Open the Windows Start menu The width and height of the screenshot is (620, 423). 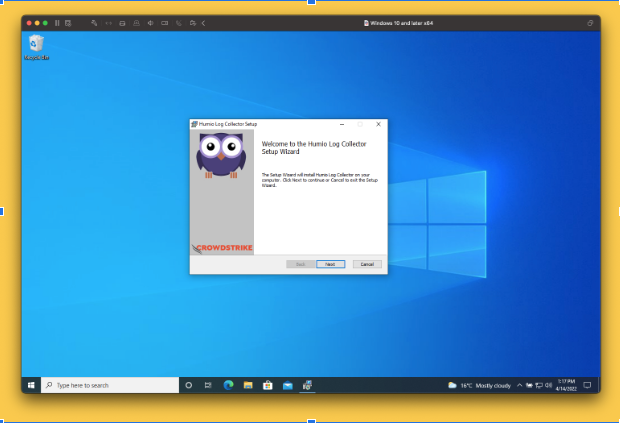pyautogui.click(x=31, y=385)
